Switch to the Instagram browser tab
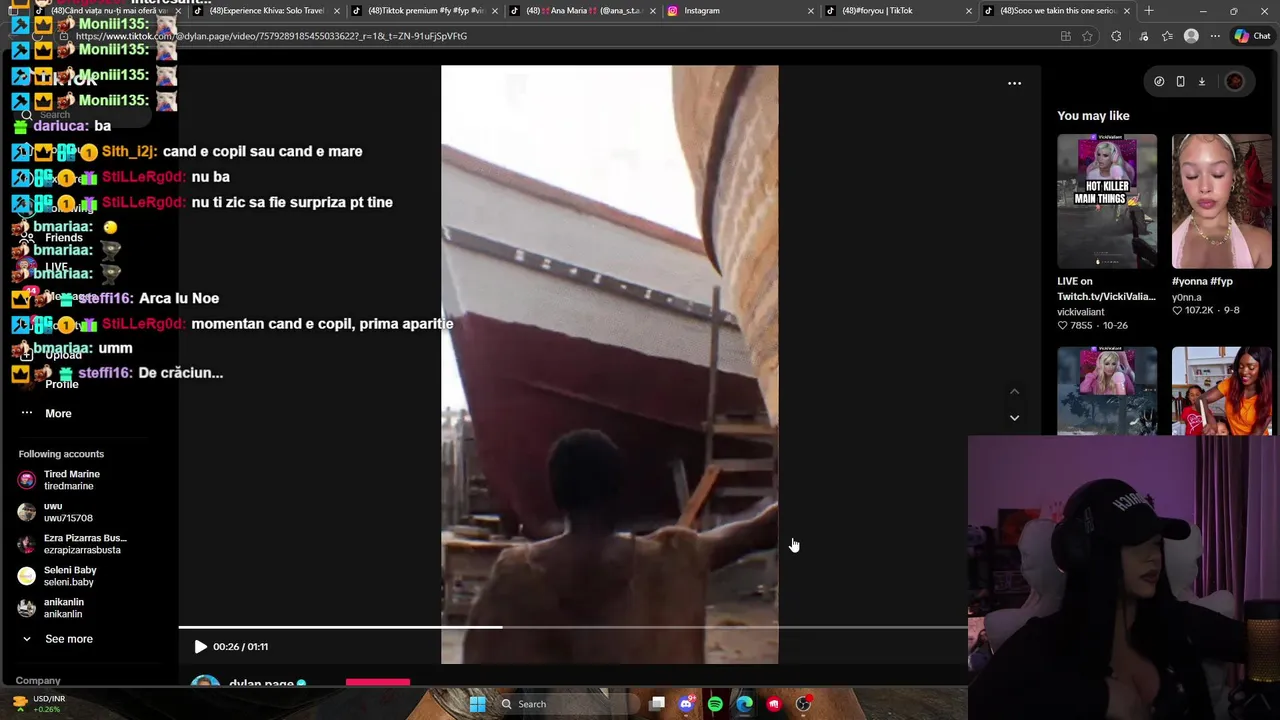 pyautogui.click(x=741, y=11)
